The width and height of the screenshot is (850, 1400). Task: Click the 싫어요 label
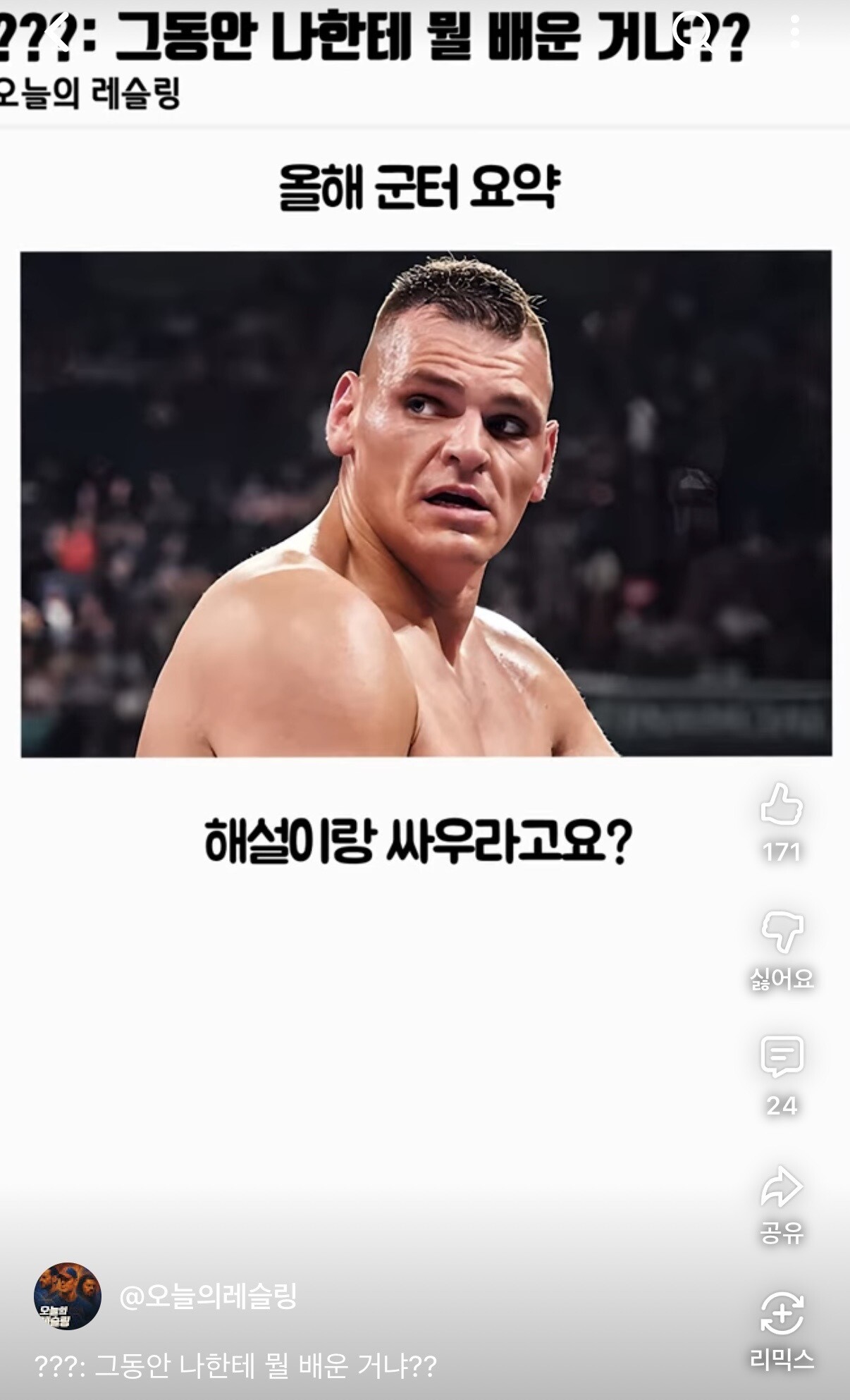[782, 978]
